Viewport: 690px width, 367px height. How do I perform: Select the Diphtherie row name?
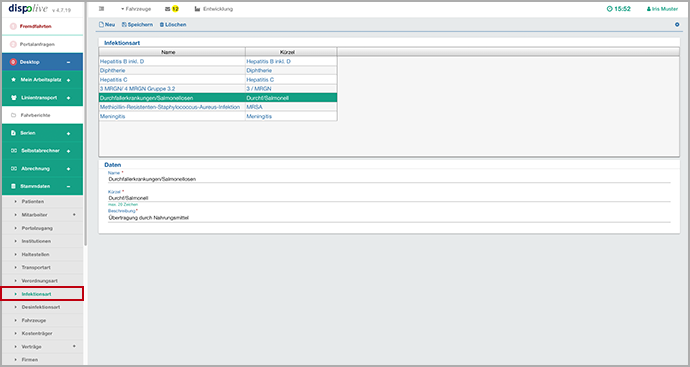113,70
